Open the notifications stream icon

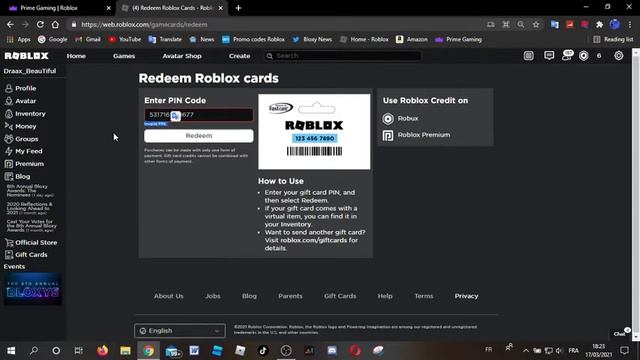pos(529,56)
